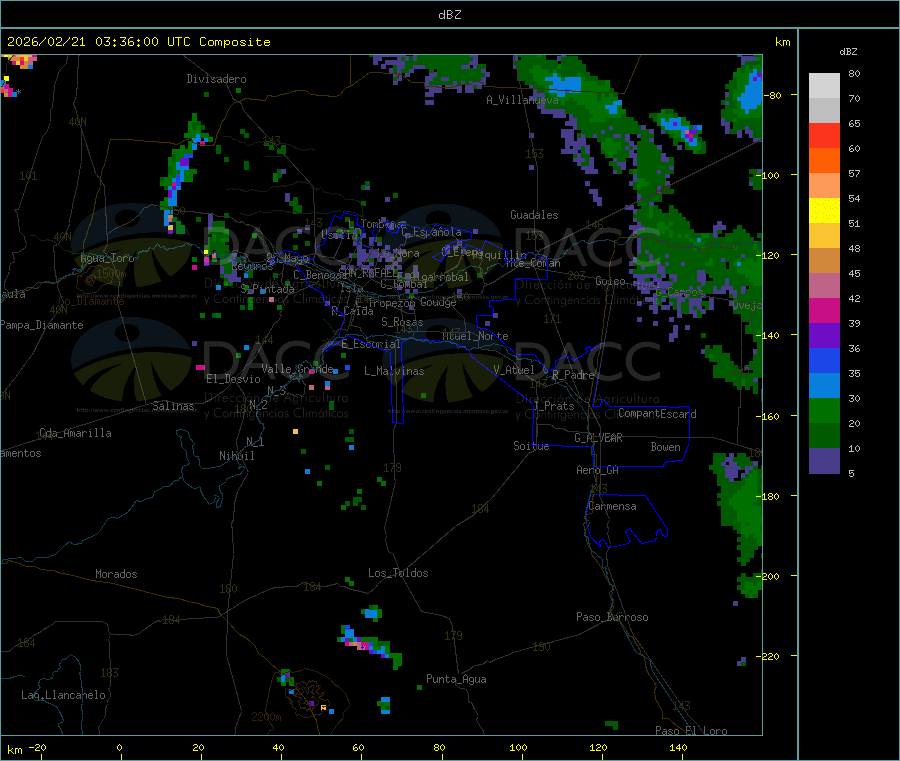
Task: Click the timestamp 2026/02/21 03:36:00 UTC Composite
Action: pyautogui.click(x=138, y=42)
